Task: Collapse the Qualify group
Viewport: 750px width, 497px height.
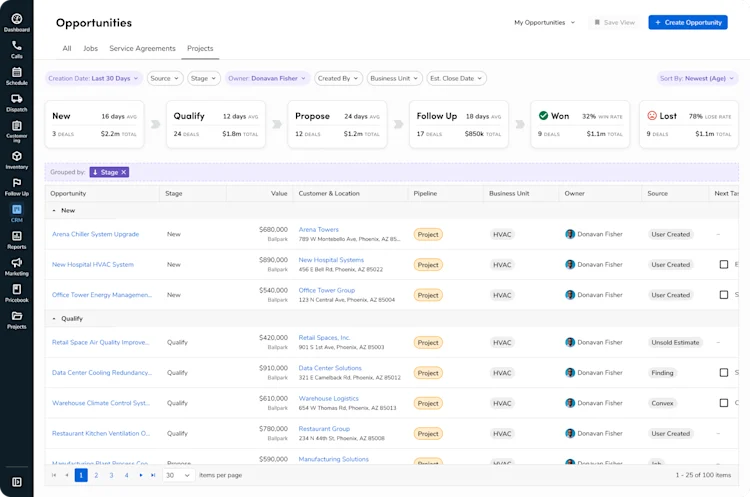Action: [54, 319]
